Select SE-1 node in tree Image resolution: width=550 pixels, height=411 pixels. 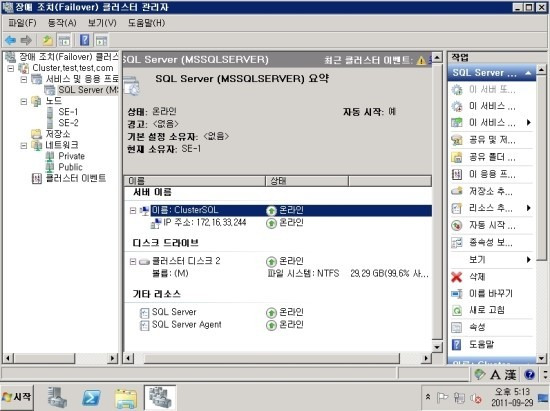point(68,112)
